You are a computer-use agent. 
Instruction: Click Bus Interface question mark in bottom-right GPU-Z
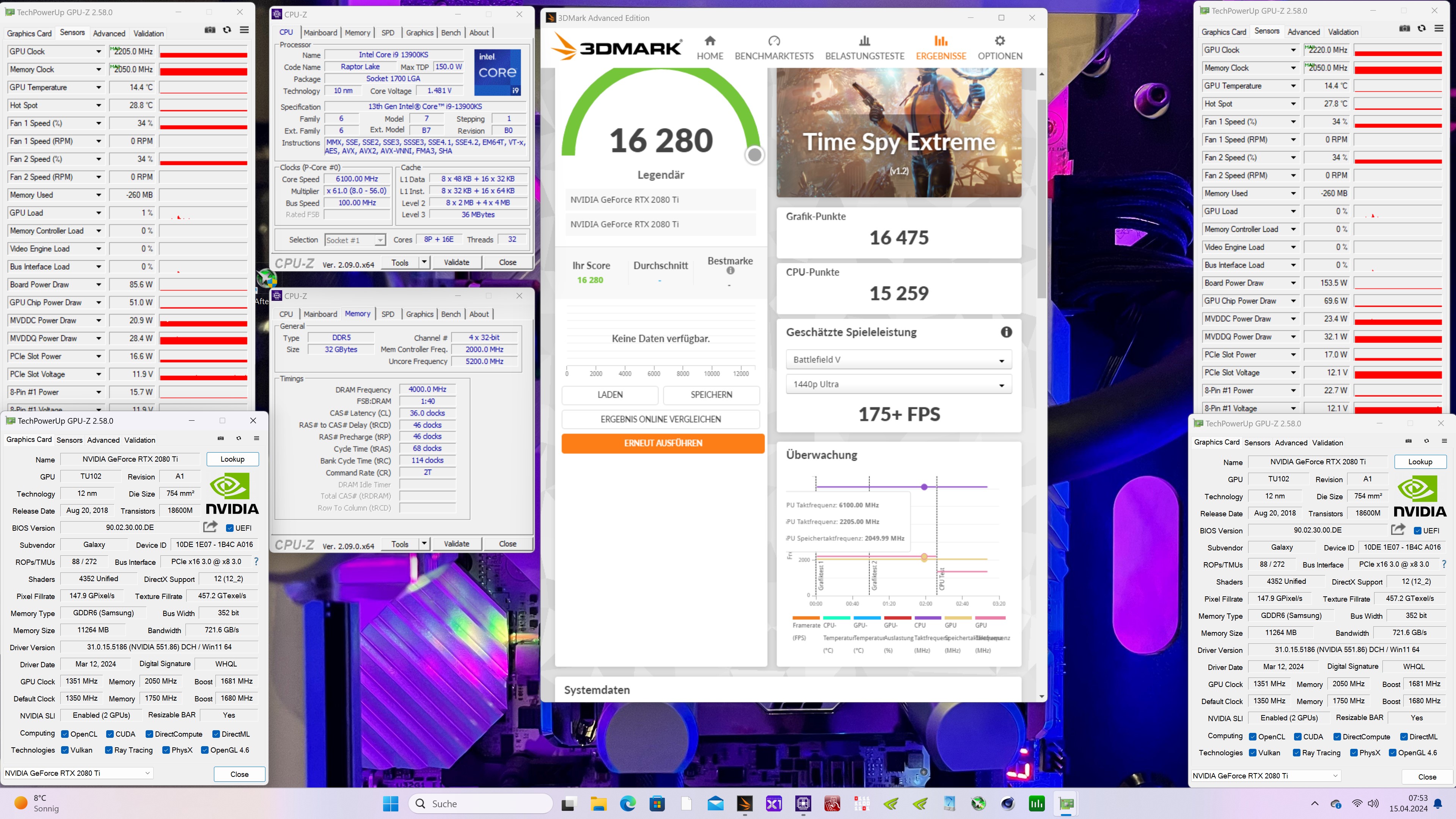[x=1444, y=564]
